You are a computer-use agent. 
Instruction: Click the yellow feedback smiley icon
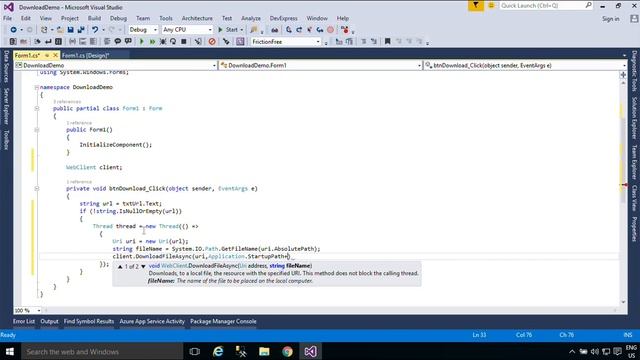point(491,6)
